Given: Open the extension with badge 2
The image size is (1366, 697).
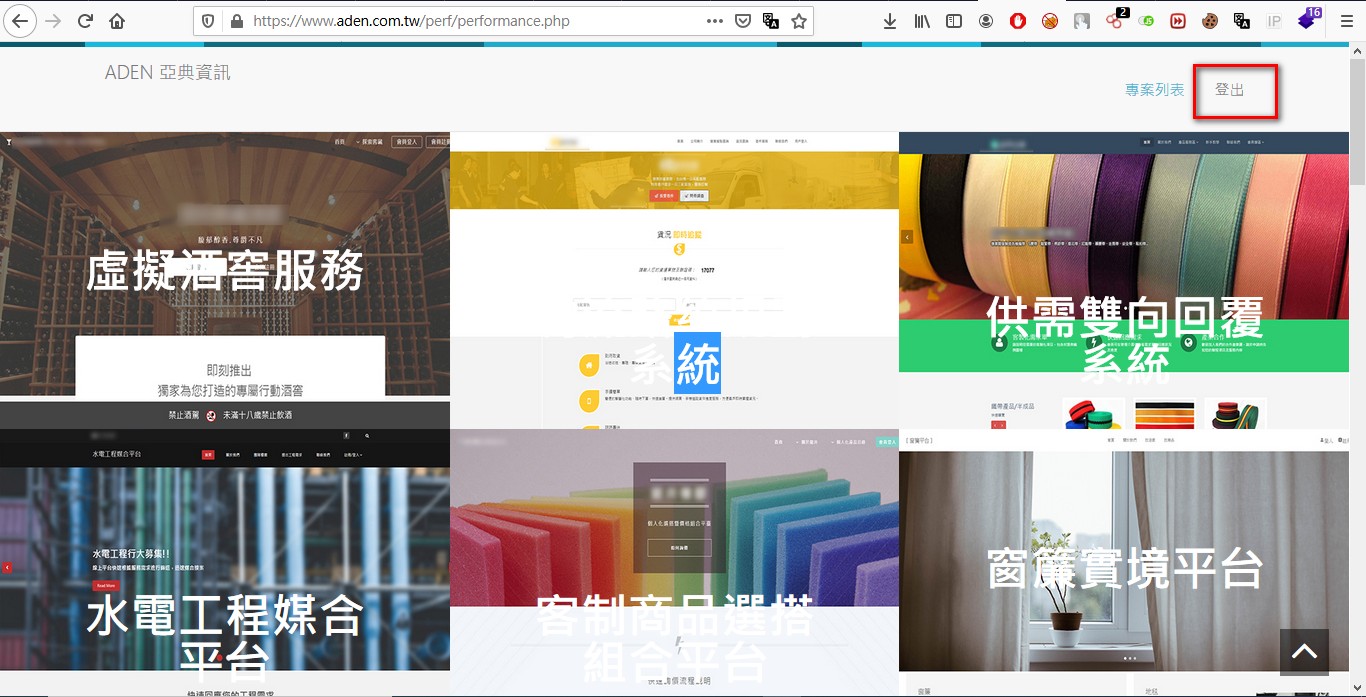Looking at the screenshot, I should [x=1115, y=20].
